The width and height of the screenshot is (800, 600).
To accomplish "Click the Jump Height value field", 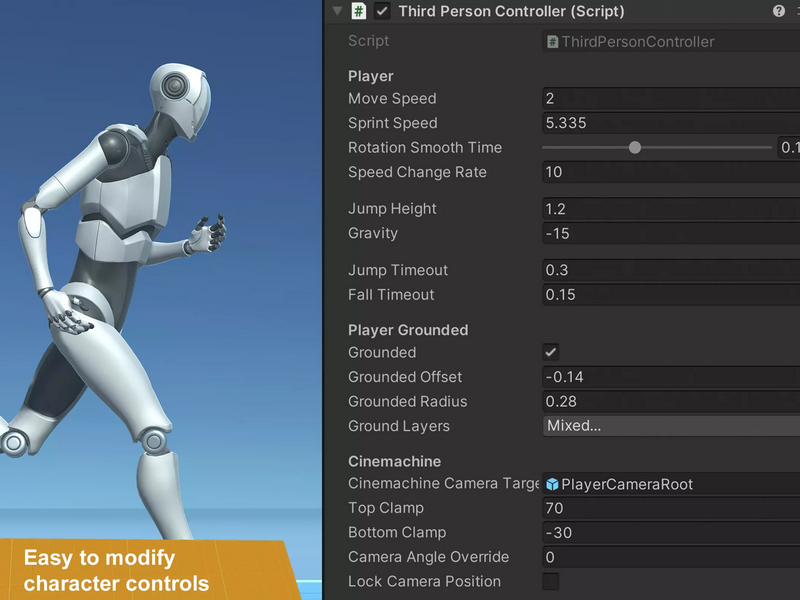I will 671,209.
